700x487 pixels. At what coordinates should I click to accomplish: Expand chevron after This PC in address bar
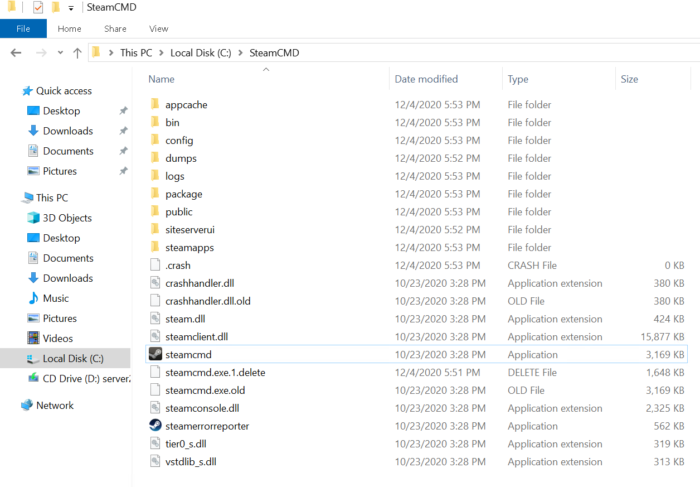tap(161, 53)
